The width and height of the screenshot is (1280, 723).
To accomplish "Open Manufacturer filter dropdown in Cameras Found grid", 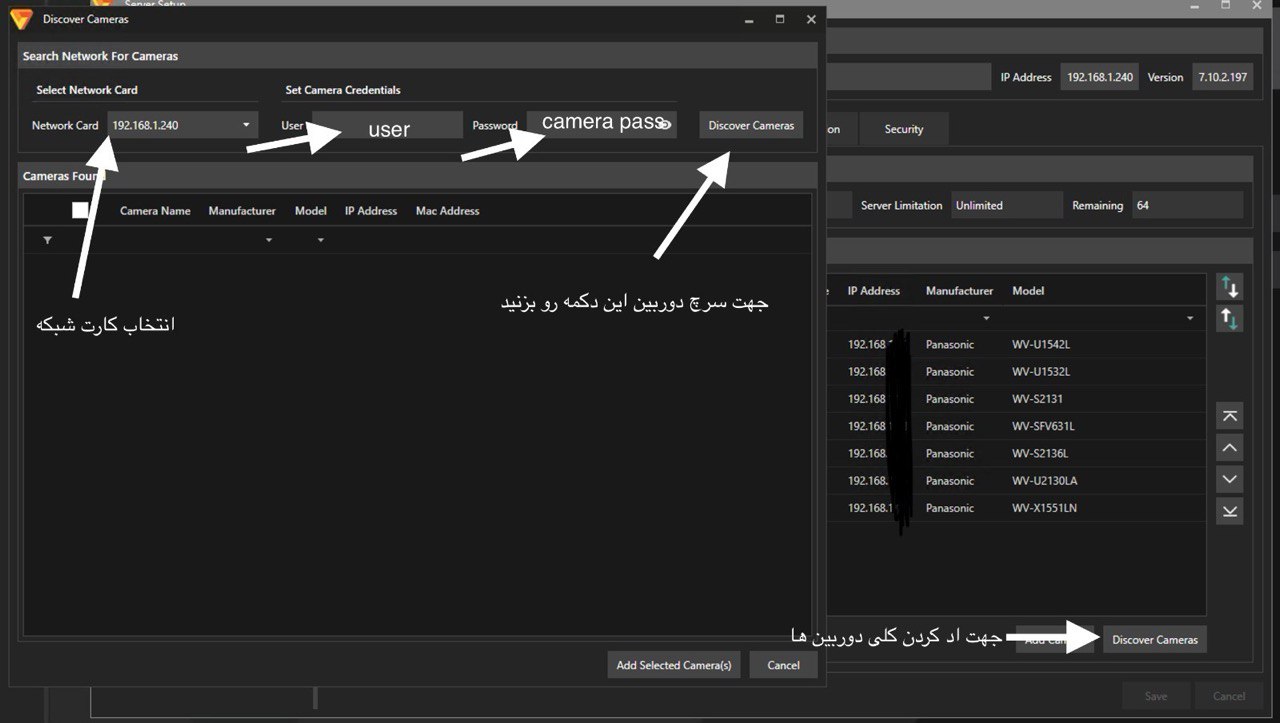I will (268, 241).
